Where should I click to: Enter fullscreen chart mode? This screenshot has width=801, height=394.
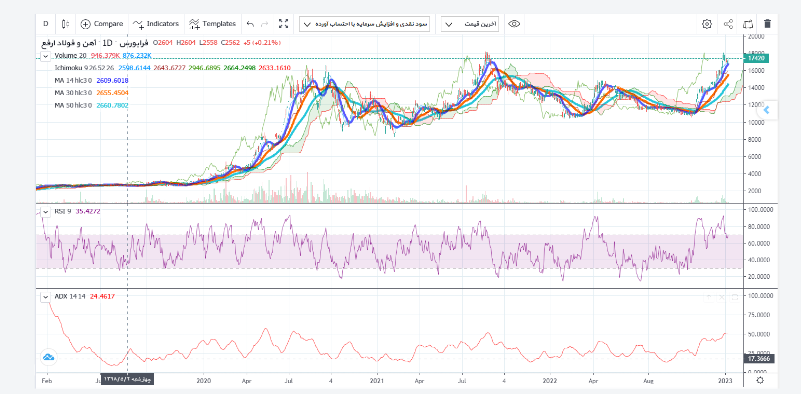(x=284, y=24)
